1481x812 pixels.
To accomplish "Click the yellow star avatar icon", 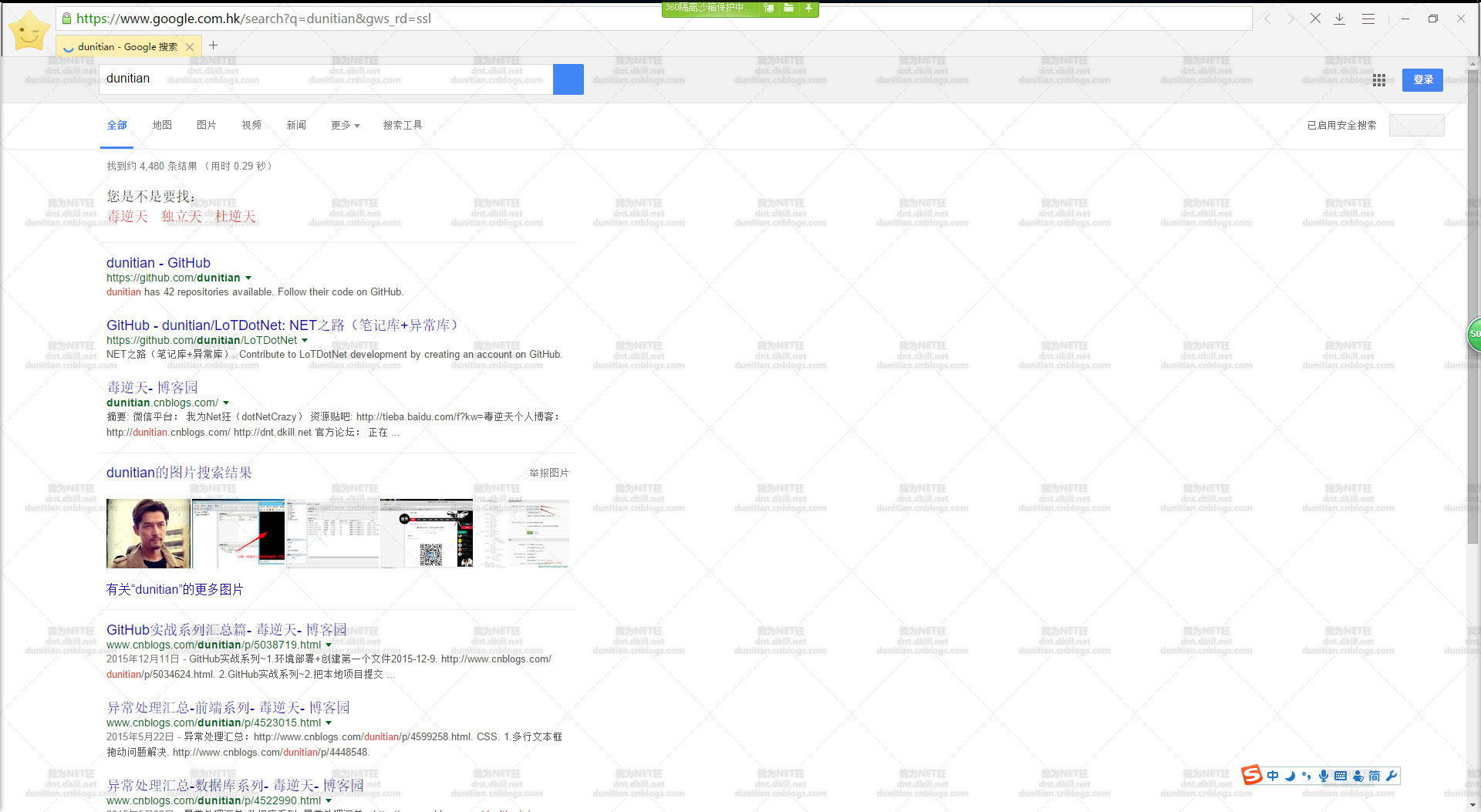I will pos(29,31).
